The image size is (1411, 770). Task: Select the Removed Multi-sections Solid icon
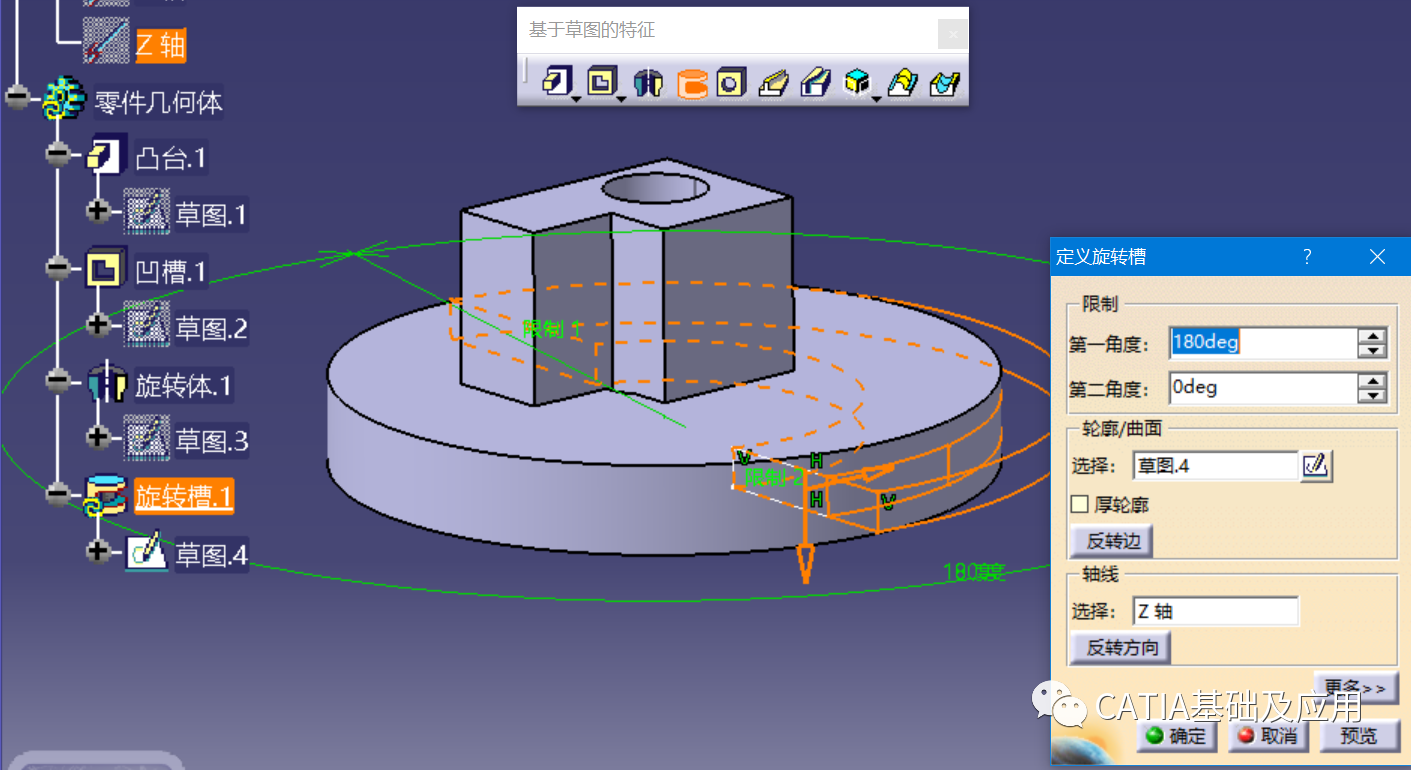[945, 82]
